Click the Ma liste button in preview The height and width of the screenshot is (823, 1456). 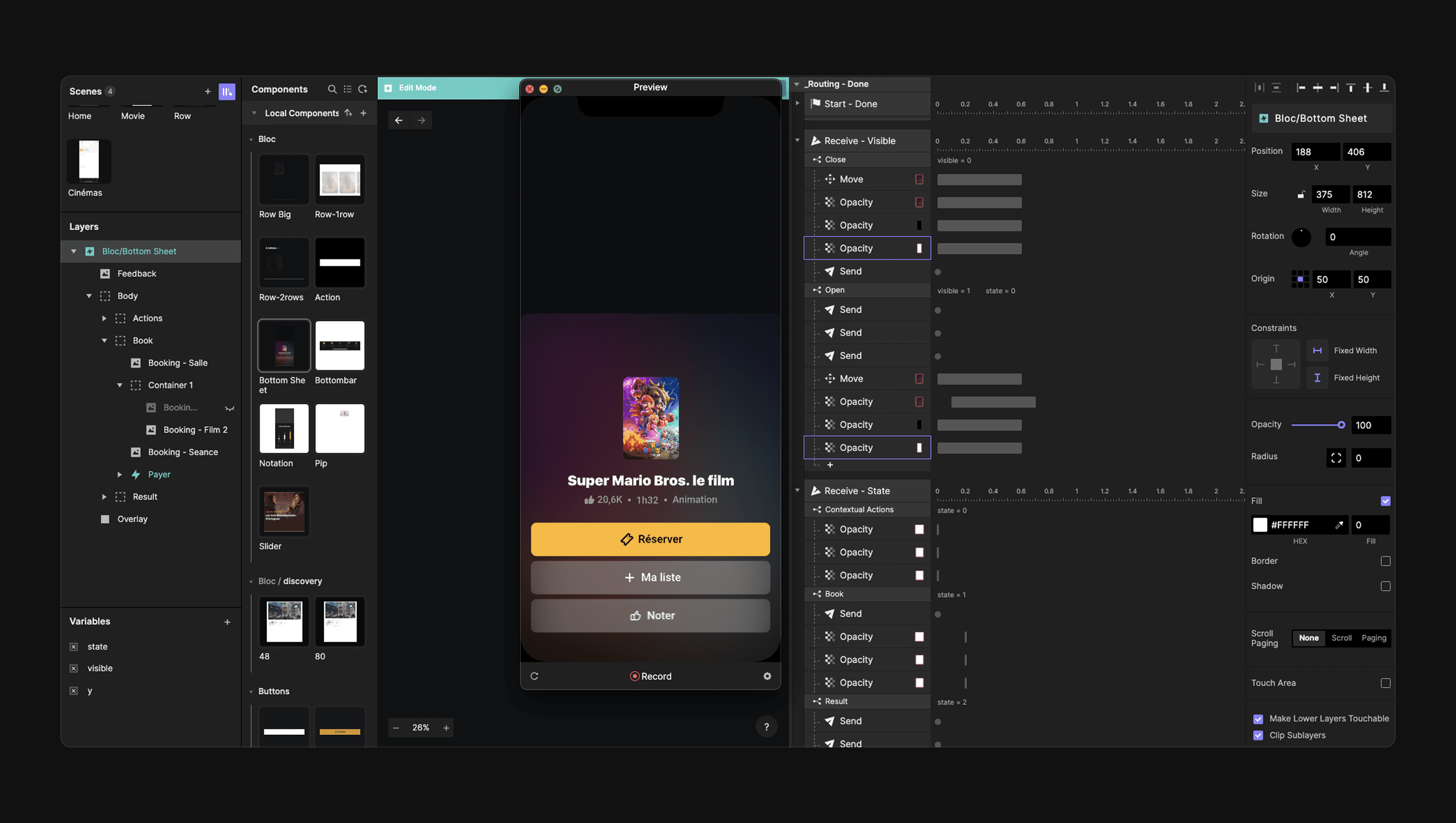click(650, 578)
